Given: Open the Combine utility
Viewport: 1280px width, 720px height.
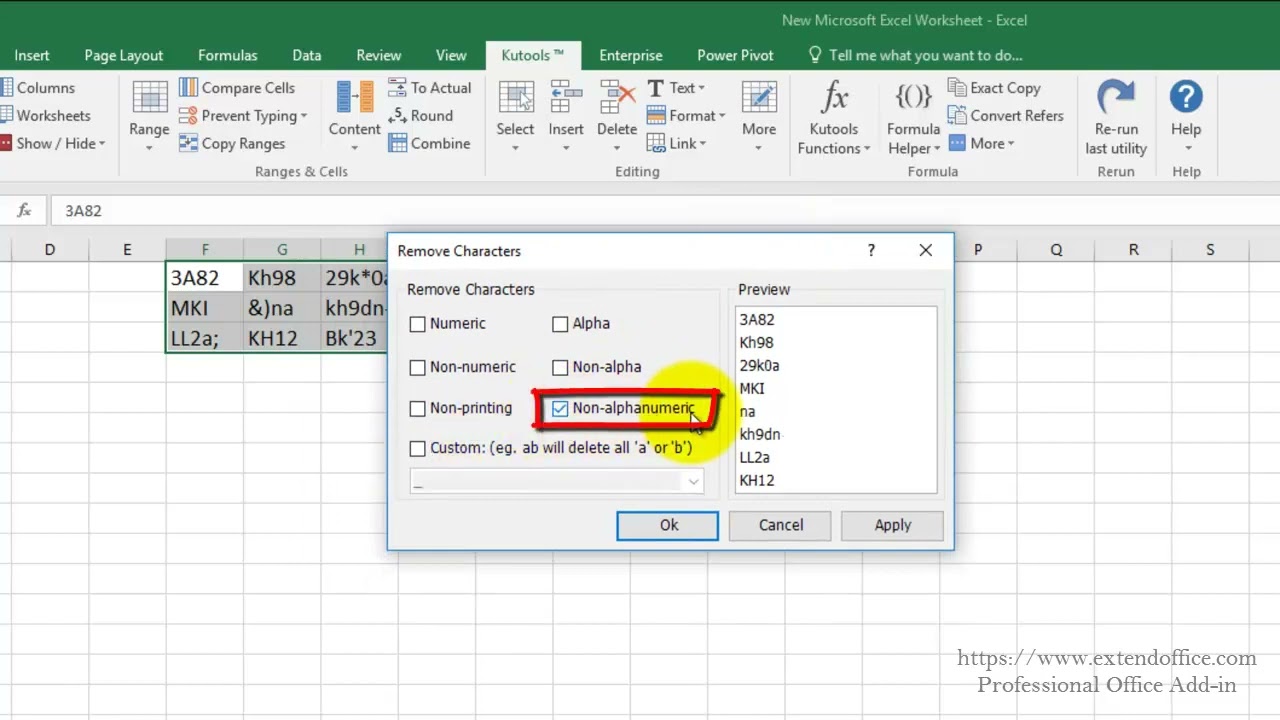Looking at the screenshot, I should point(429,144).
